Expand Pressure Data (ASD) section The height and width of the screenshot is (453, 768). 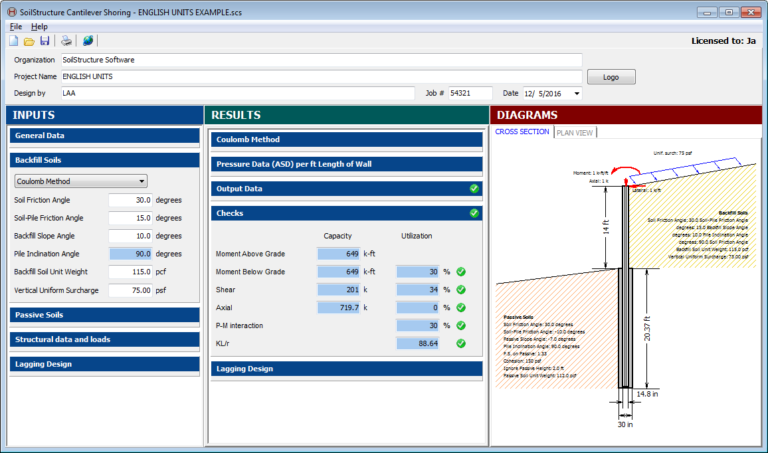click(346, 164)
